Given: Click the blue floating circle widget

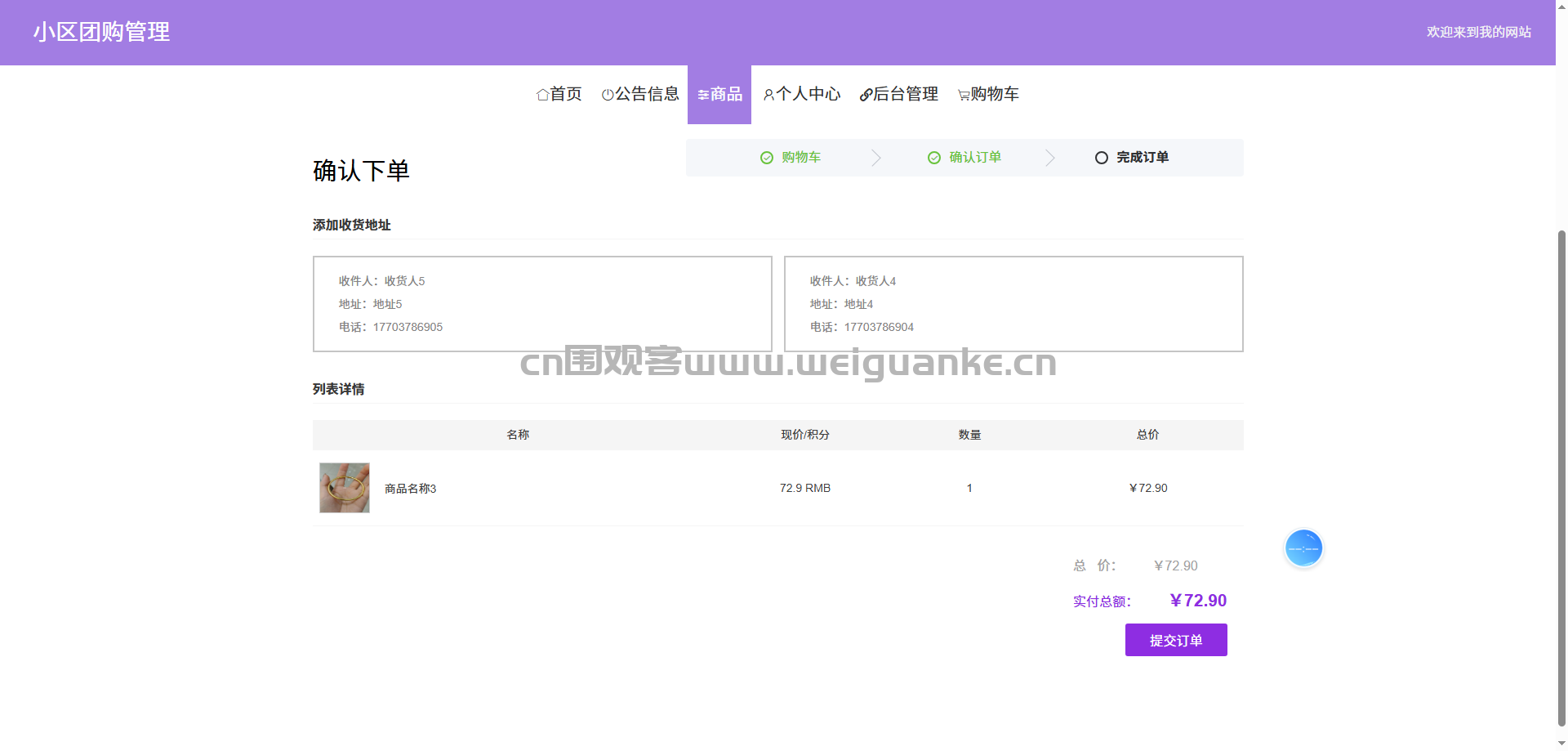Looking at the screenshot, I should (x=1303, y=548).
